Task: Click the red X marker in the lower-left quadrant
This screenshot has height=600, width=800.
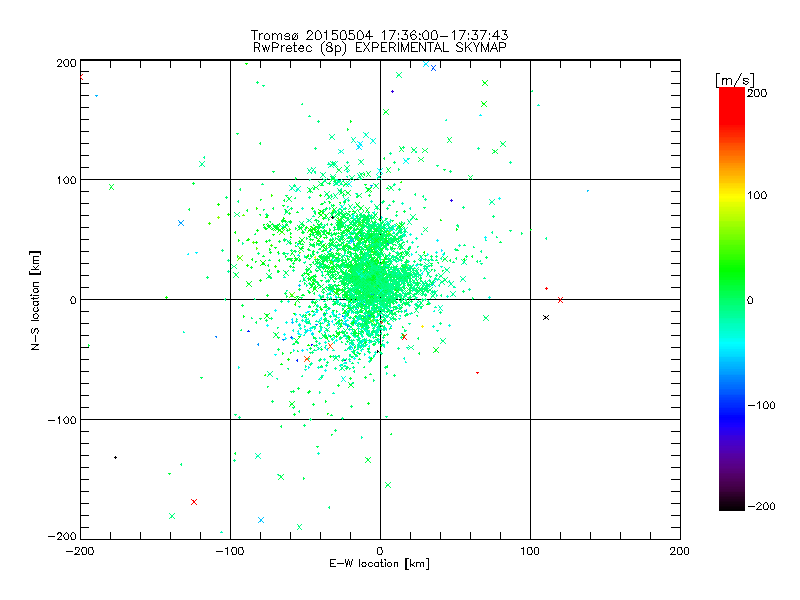Action: click(194, 502)
